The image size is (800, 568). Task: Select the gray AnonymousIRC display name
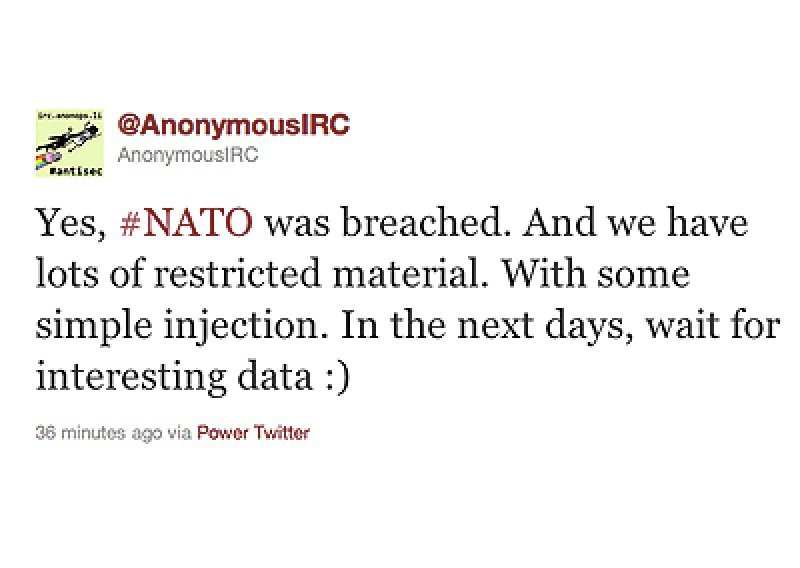(188, 155)
